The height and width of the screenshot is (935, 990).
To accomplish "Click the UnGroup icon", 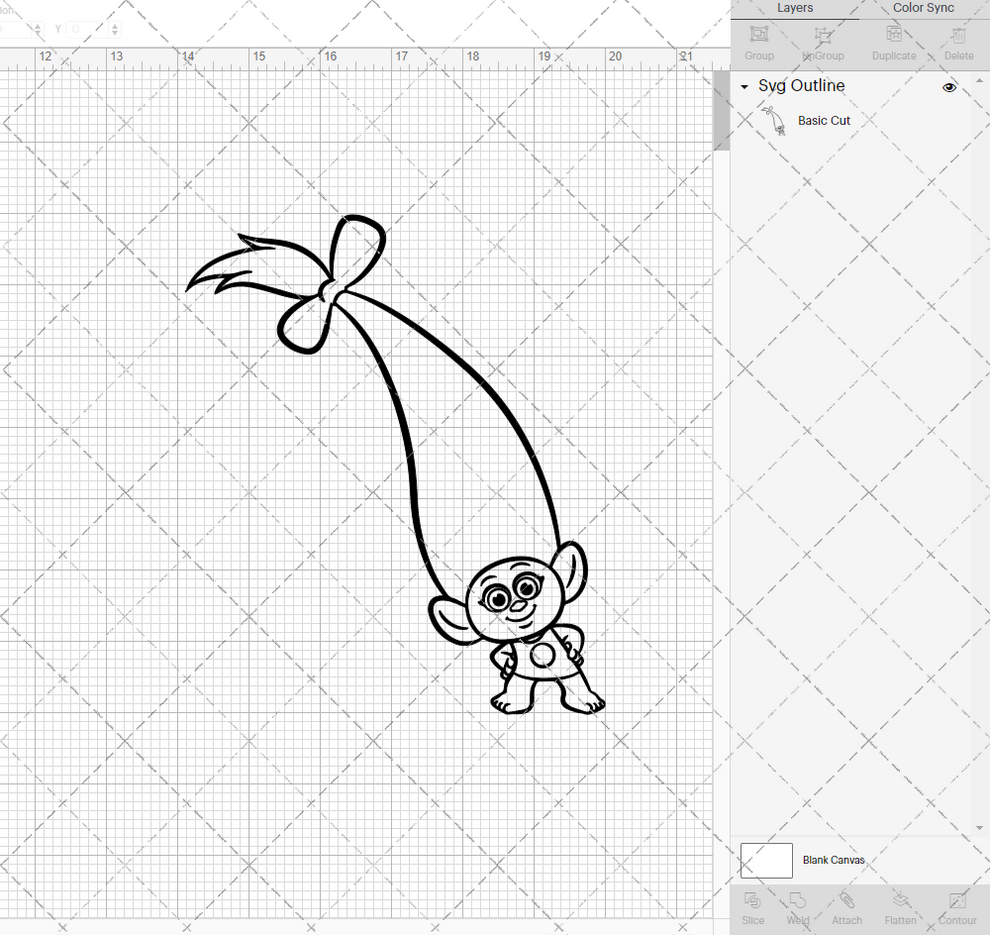I will pos(823,42).
